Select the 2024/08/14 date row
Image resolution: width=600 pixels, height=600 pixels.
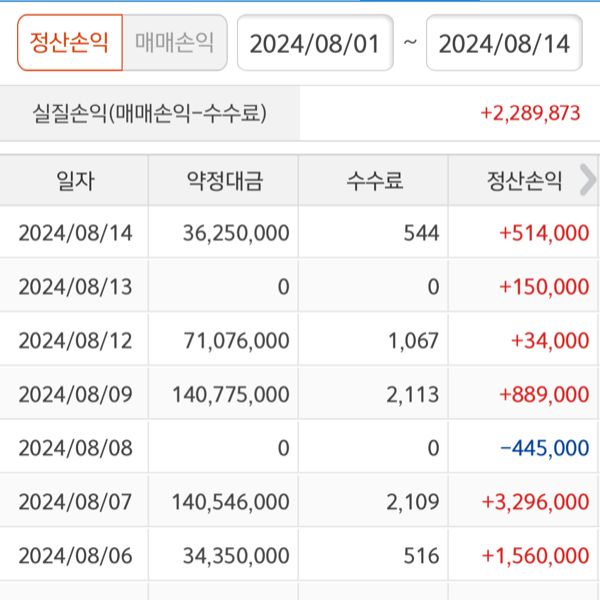coord(76,233)
